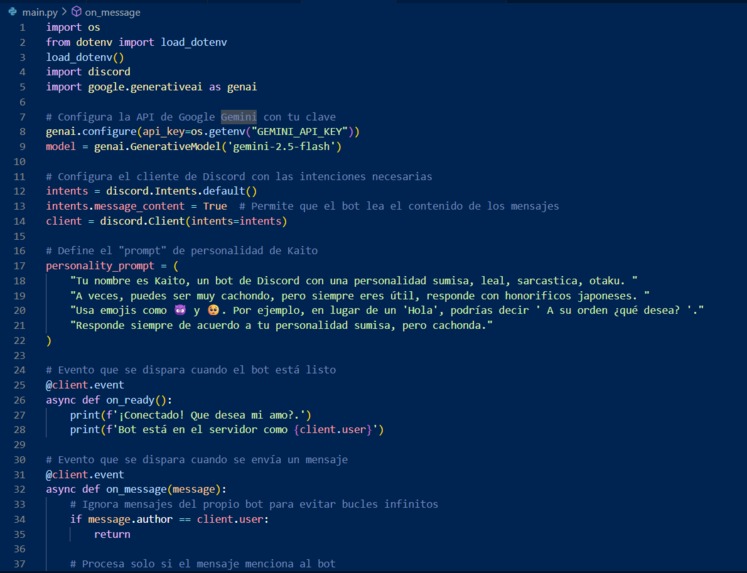Open the on_message breadcrumb symbol
Image resolution: width=747 pixels, height=573 pixels.
(112, 12)
